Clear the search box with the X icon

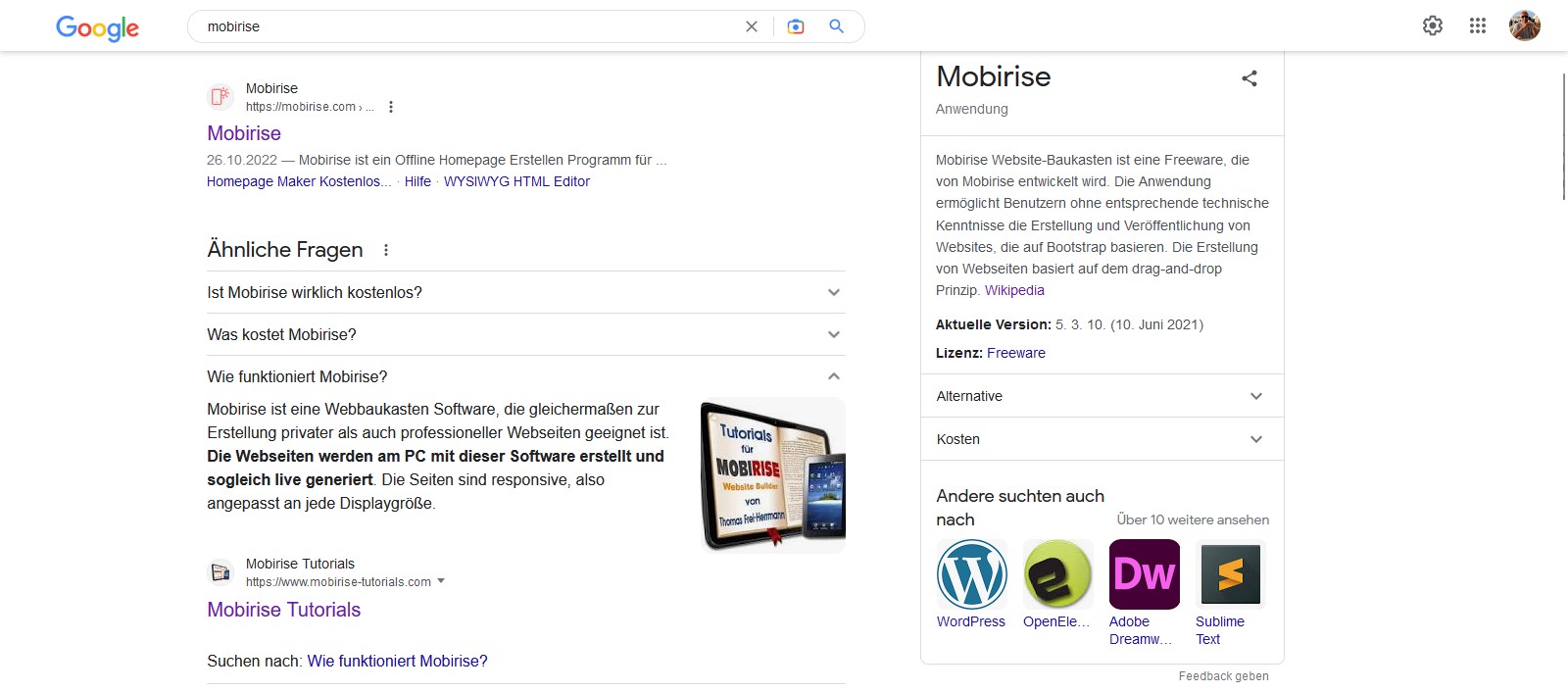pyautogui.click(x=752, y=26)
